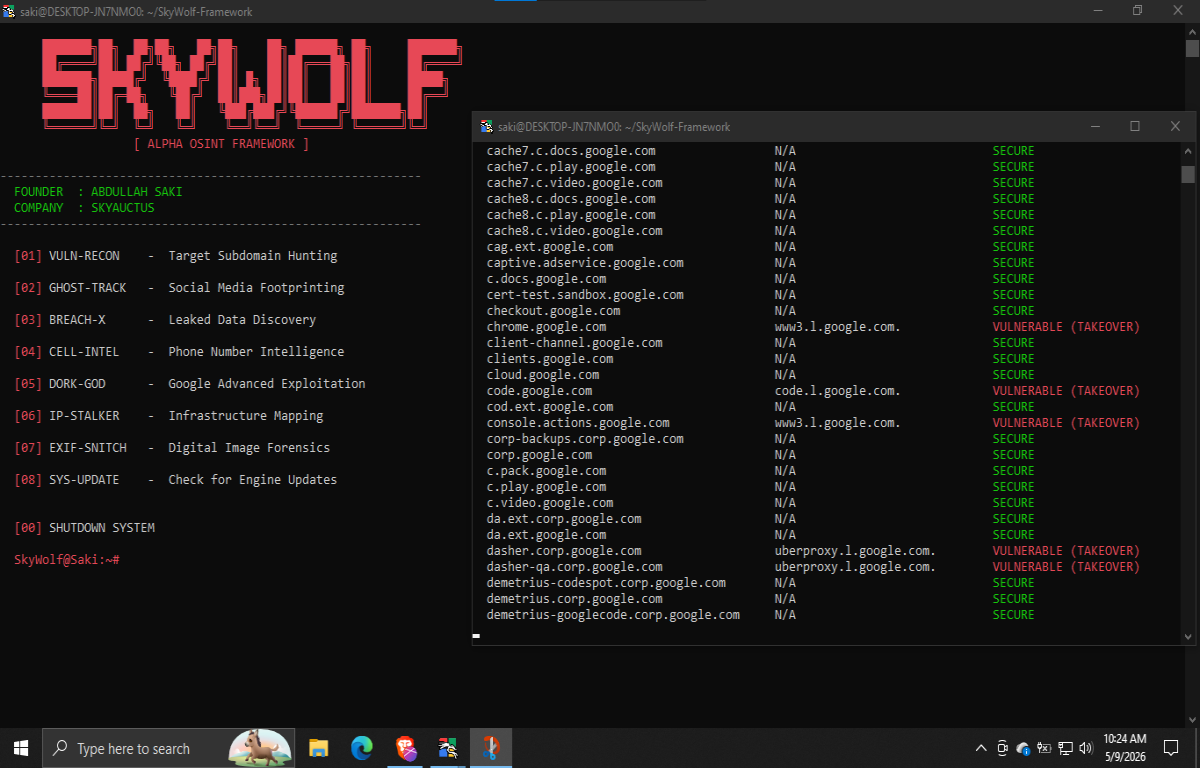The width and height of the screenshot is (1200, 768).
Task: Check the battery status tray icon
Action: tap(1044, 748)
